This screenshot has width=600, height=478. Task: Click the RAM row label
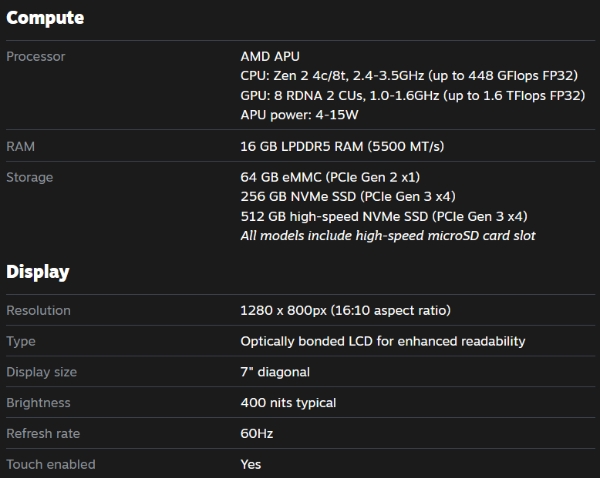21,147
